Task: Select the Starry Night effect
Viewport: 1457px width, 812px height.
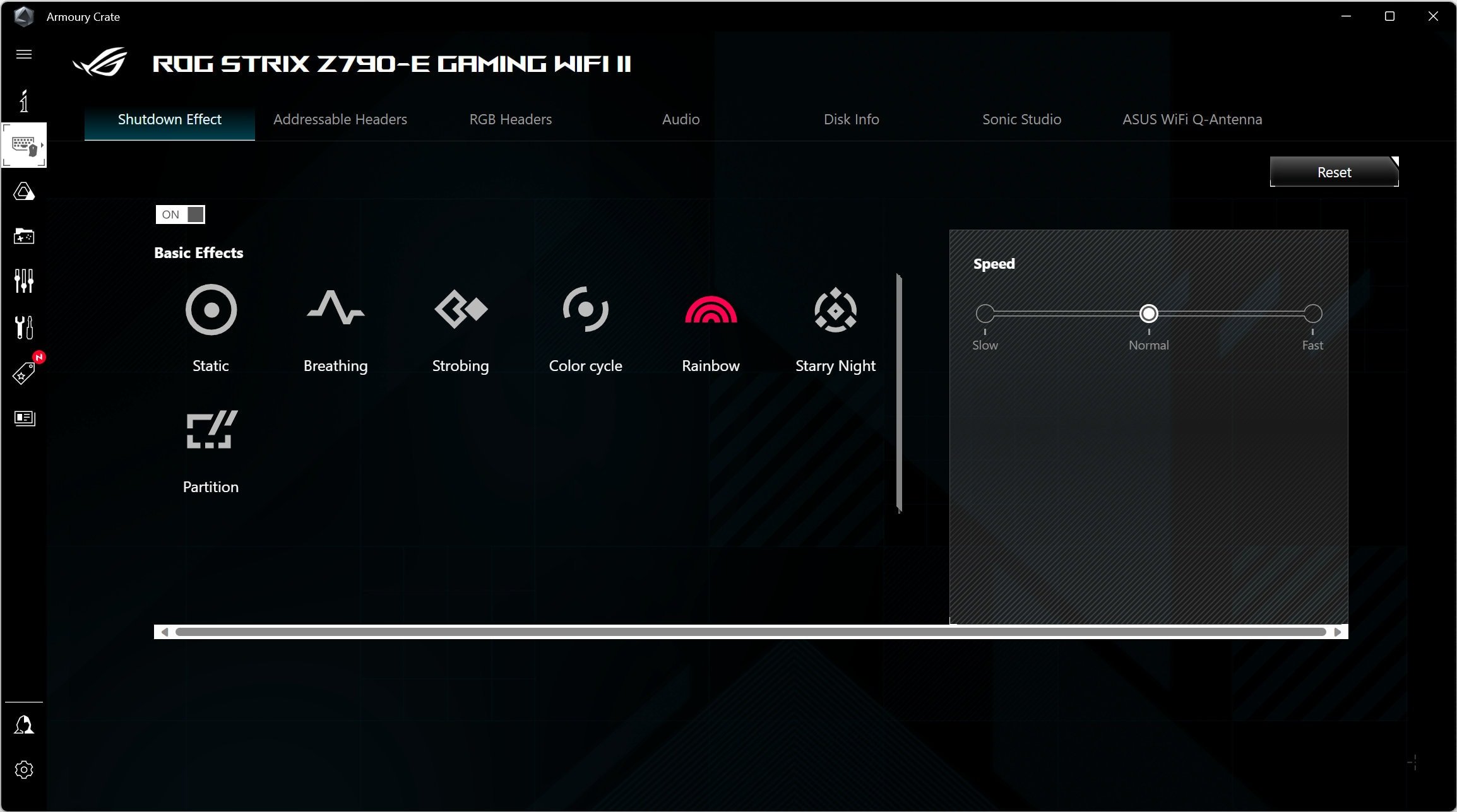Action: click(835, 326)
